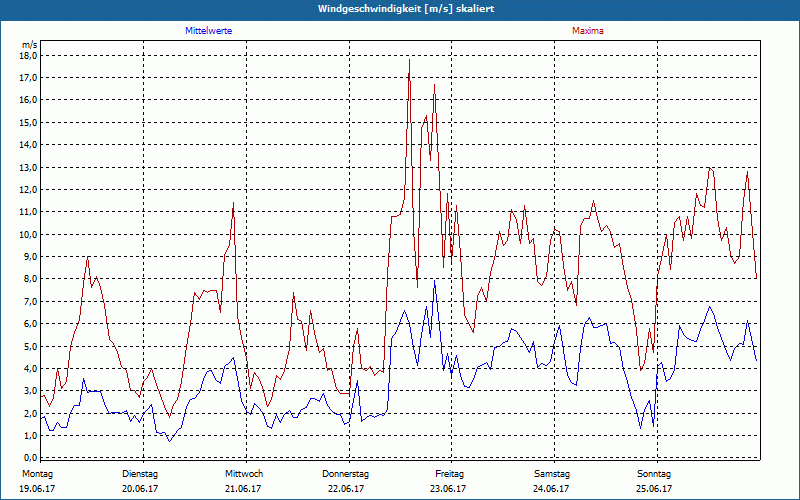Click the 'Mittwoch' day label
Viewport: 800px width, 500px height.
pos(244,474)
